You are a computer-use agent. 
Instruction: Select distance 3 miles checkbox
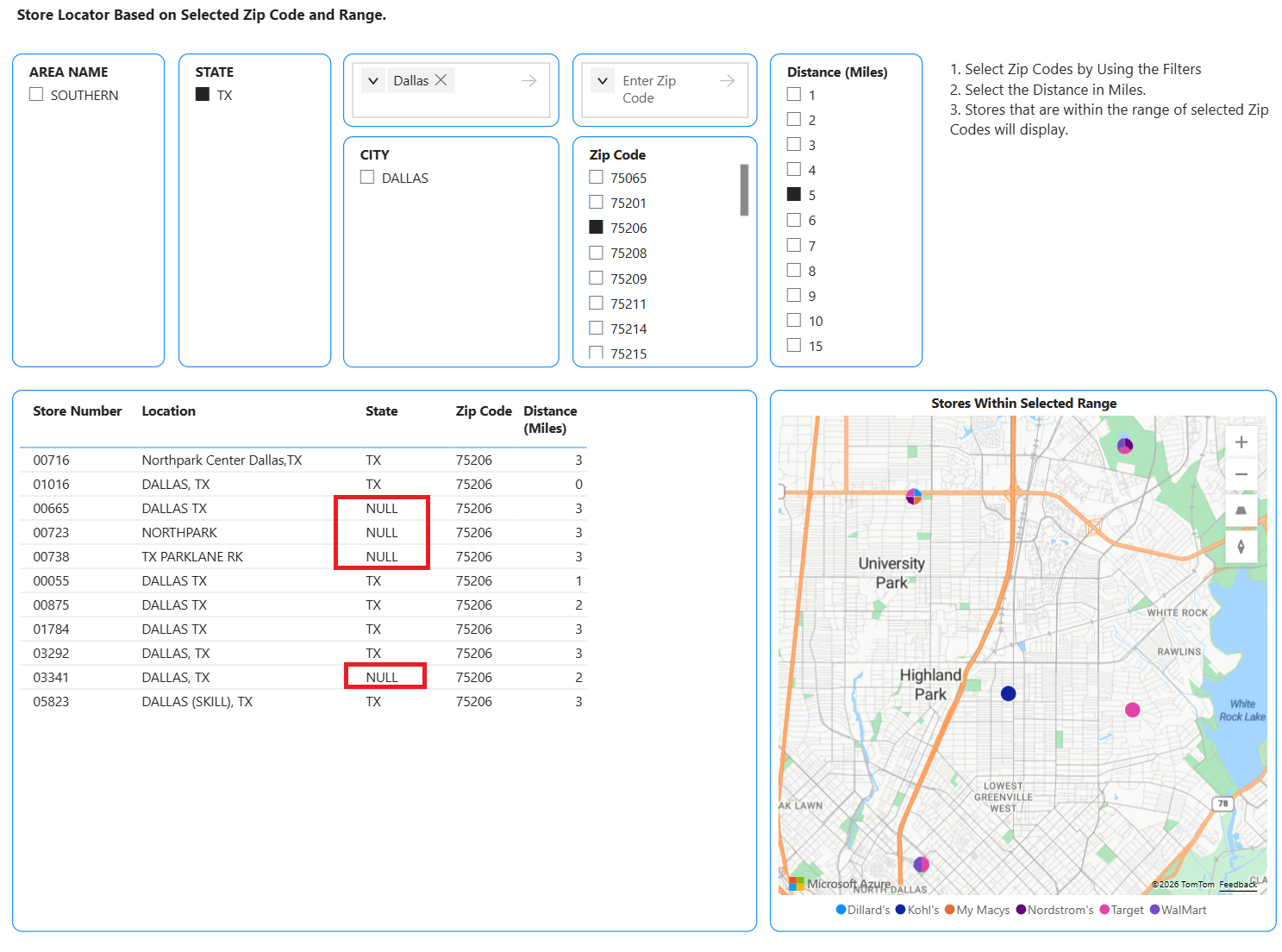(x=794, y=144)
